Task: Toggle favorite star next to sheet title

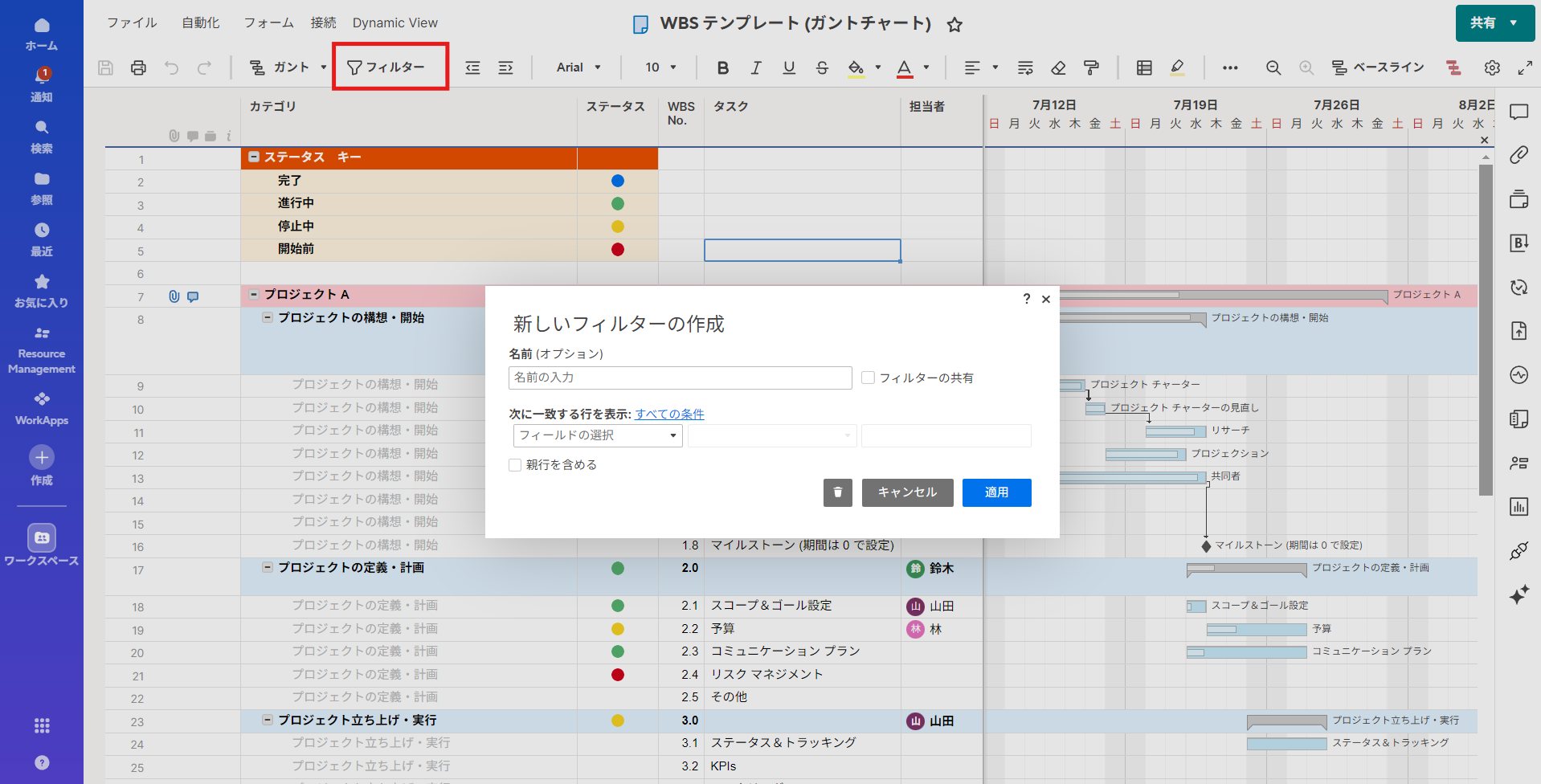Action: pos(954,25)
